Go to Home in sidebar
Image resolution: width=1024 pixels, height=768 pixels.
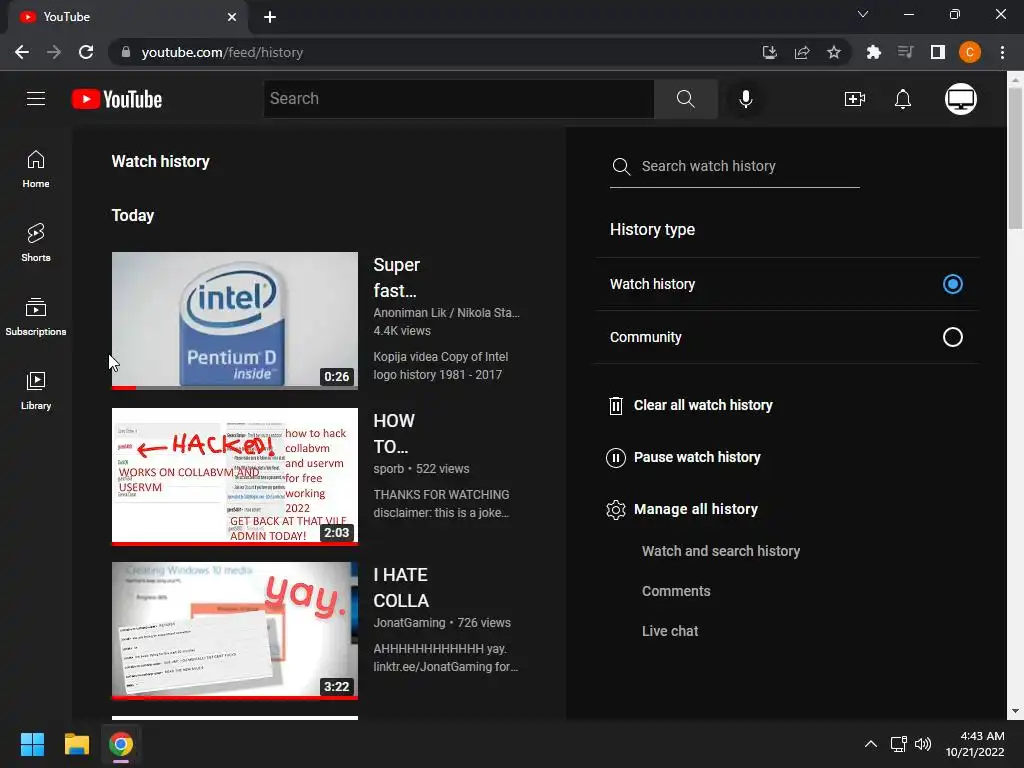(36, 169)
